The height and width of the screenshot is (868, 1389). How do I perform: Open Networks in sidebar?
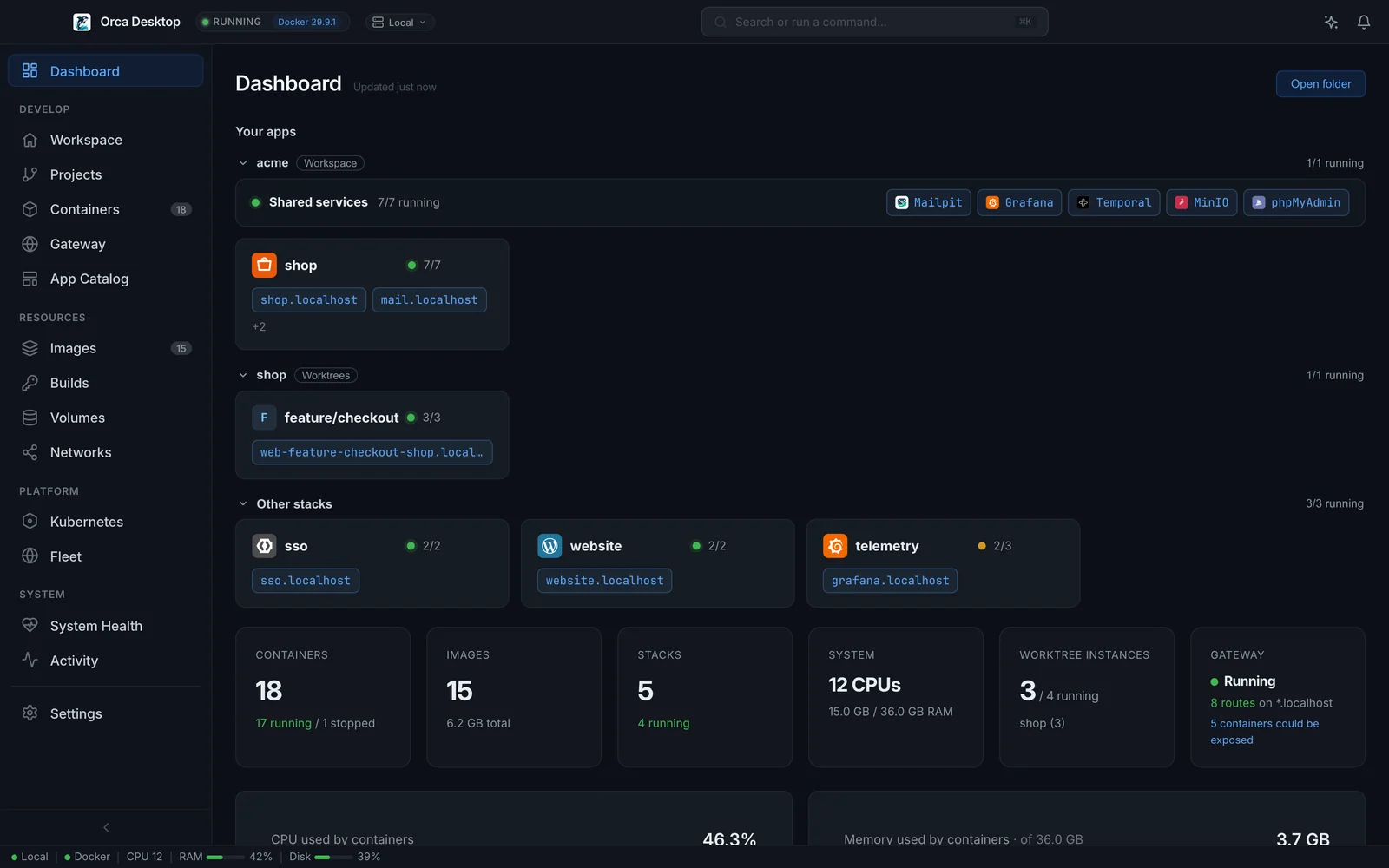(105, 452)
